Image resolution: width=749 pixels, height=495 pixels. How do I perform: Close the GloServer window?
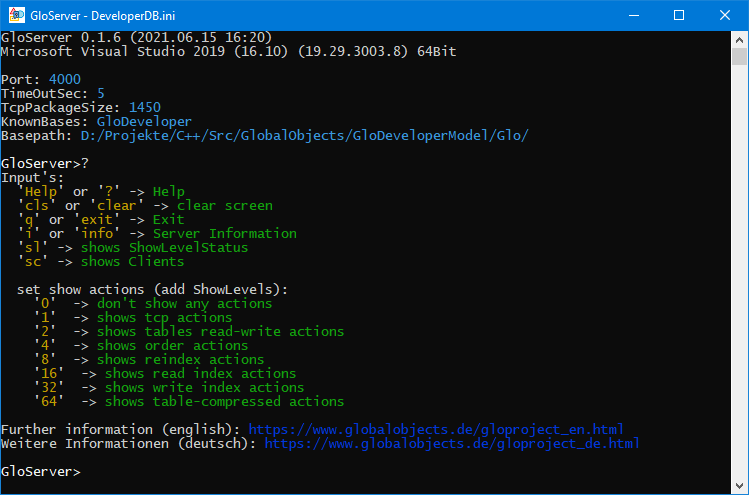click(725, 15)
